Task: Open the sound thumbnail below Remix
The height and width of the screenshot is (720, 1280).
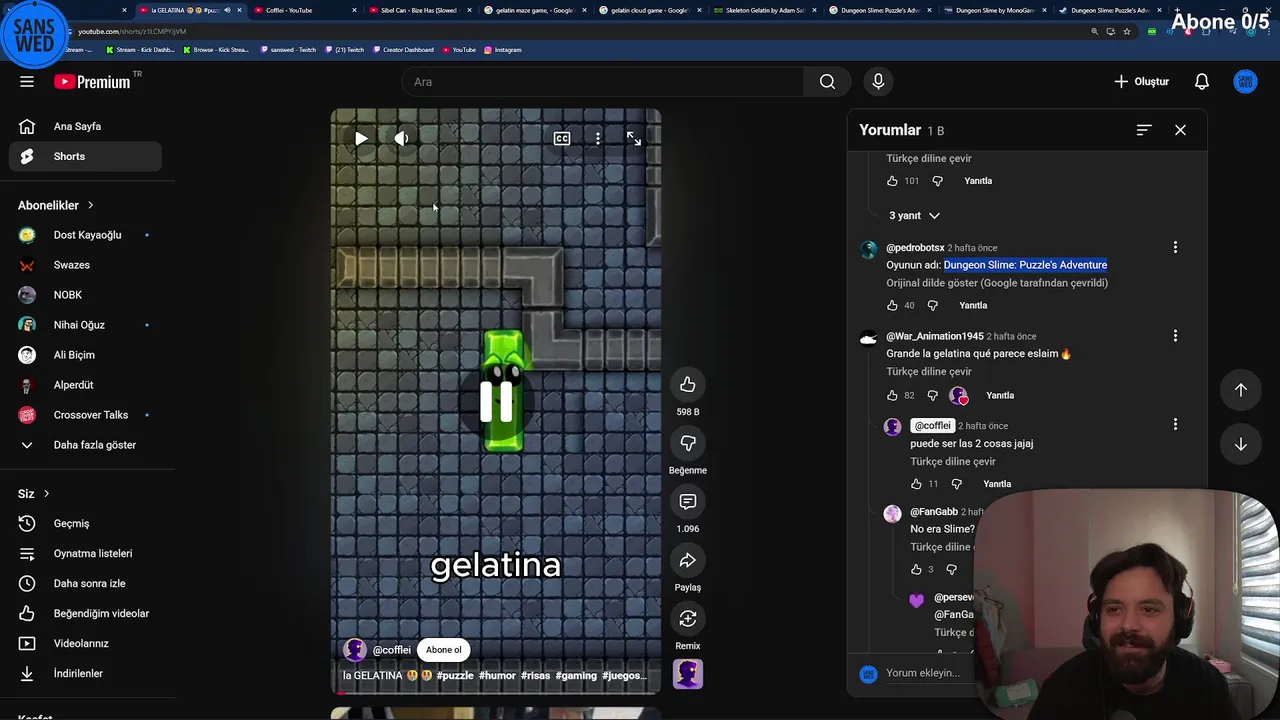Action: pos(688,674)
